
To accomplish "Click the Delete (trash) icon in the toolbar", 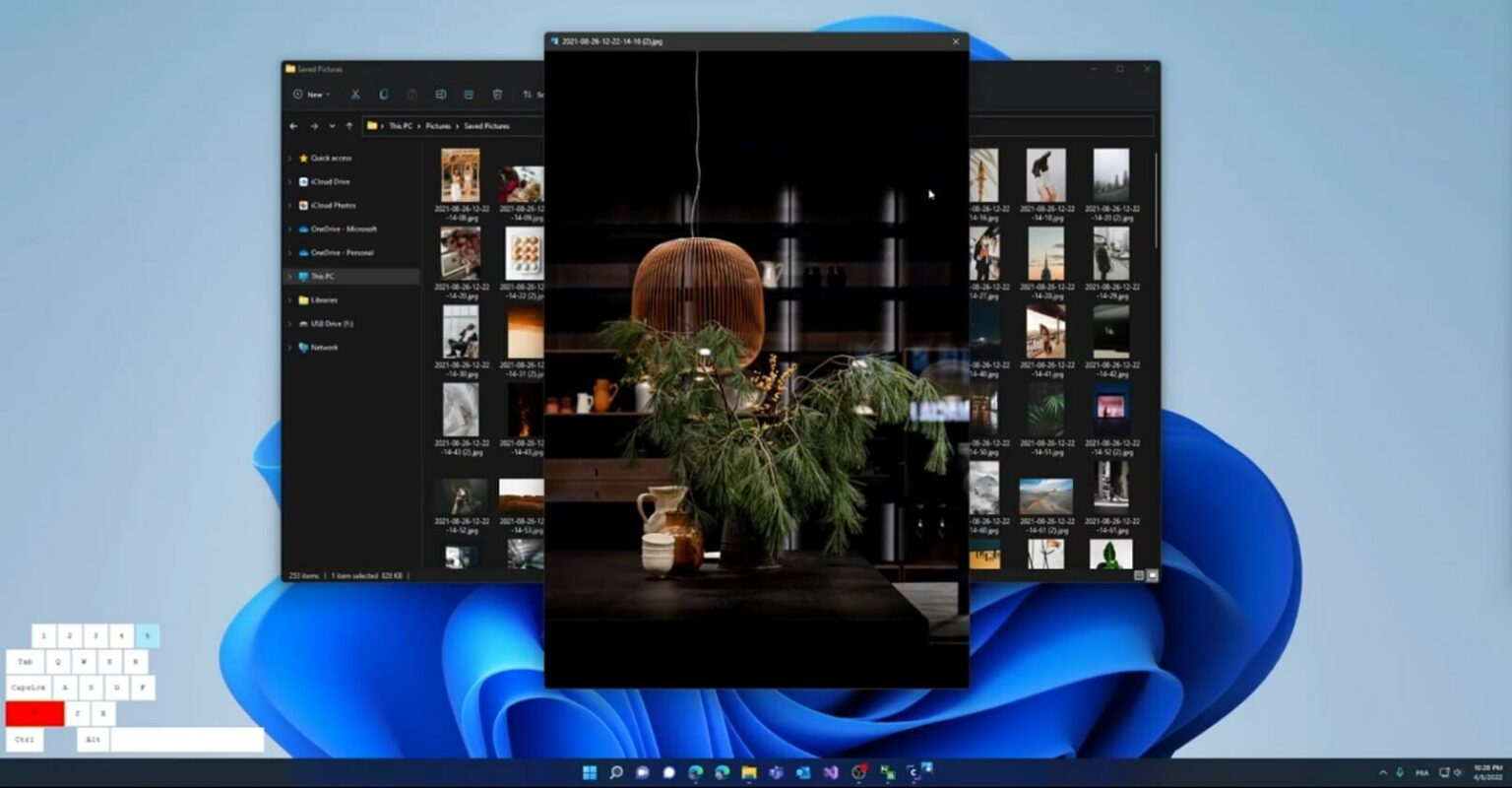I will pos(497,95).
